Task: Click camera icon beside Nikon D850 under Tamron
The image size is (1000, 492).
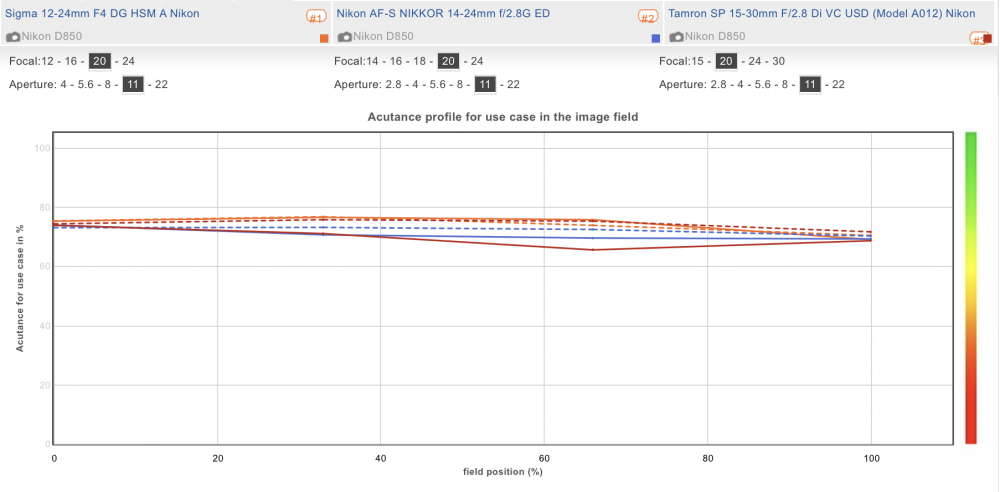Action: coord(677,37)
